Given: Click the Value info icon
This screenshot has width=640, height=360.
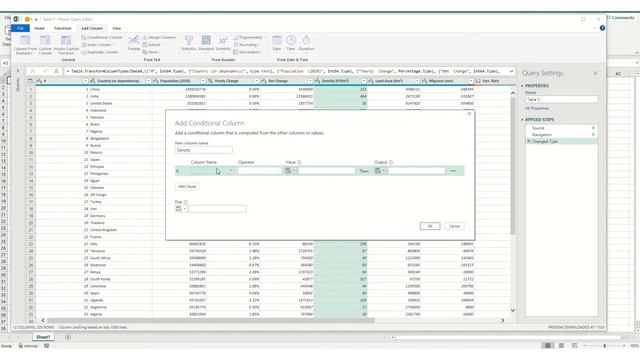Looking at the screenshot, I should [299, 162].
